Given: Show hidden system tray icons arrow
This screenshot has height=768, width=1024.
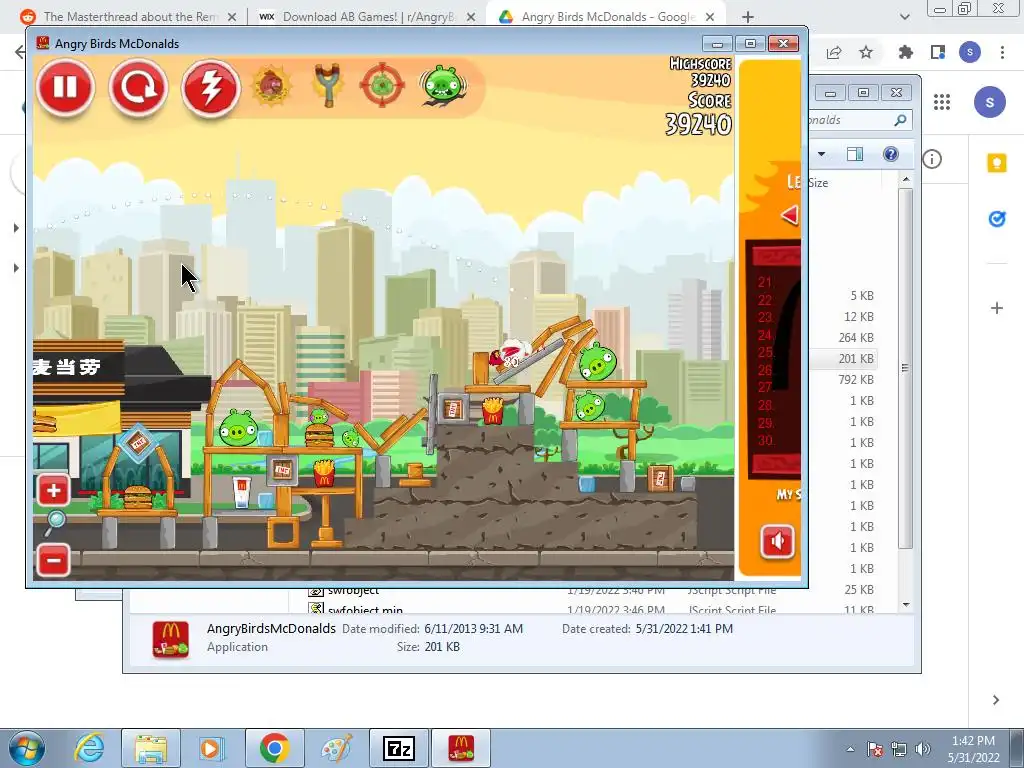Looking at the screenshot, I should click(x=850, y=748).
